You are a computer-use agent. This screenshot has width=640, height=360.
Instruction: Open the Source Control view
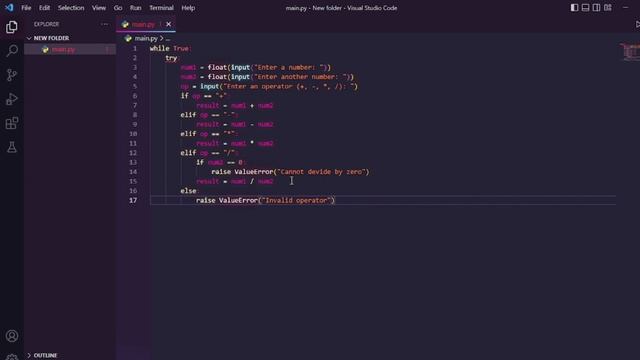pyautogui.click(x=11, y=75)
